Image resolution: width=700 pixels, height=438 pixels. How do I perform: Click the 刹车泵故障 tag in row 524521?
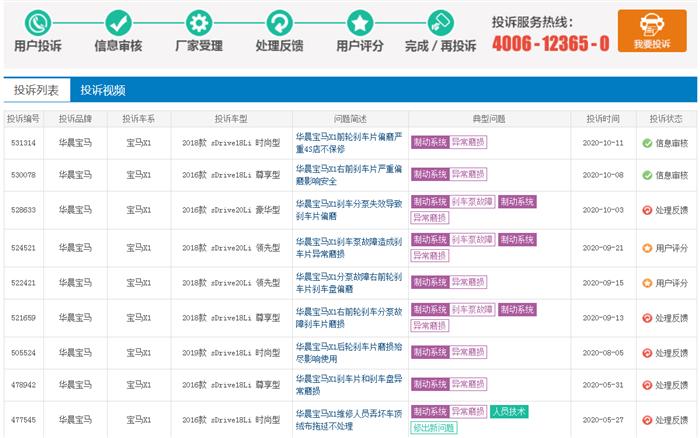coord(472,240)
